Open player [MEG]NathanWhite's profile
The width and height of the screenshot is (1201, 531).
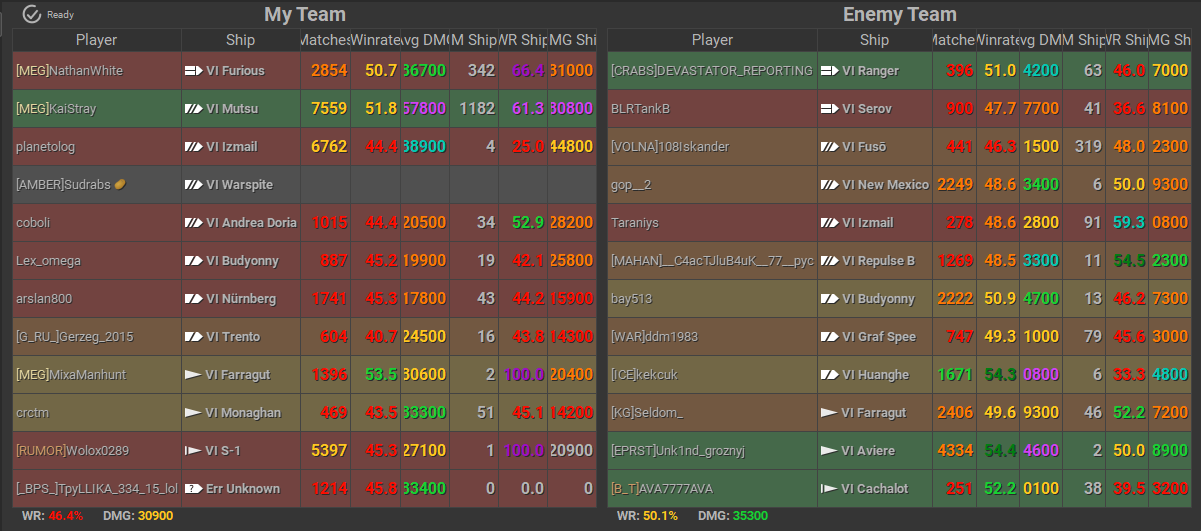(x=69, y=71)
